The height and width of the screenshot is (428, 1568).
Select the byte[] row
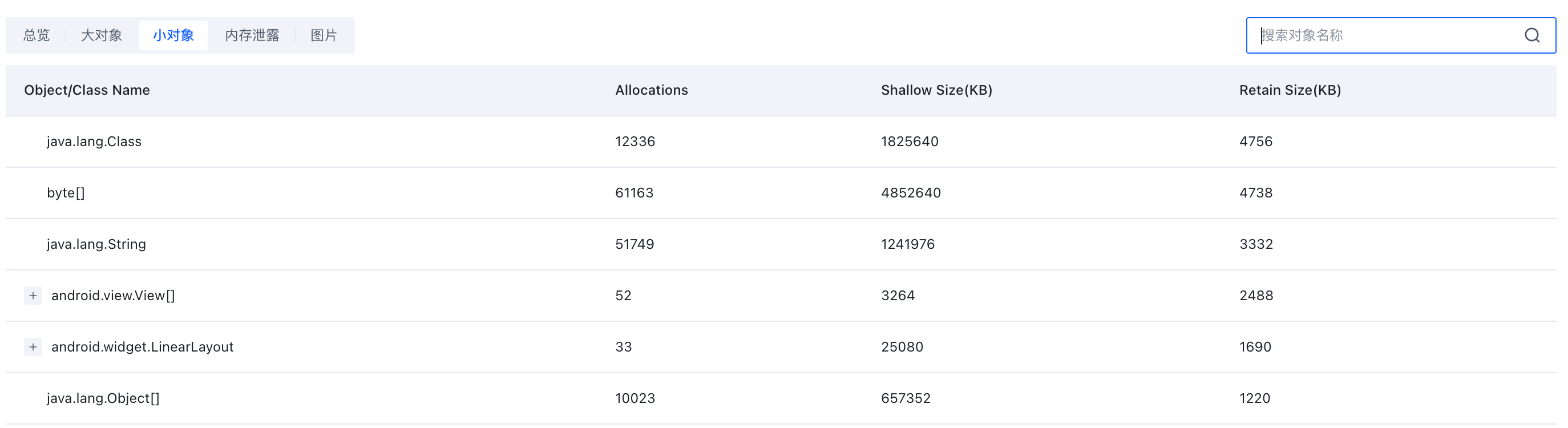click(781, 193)
